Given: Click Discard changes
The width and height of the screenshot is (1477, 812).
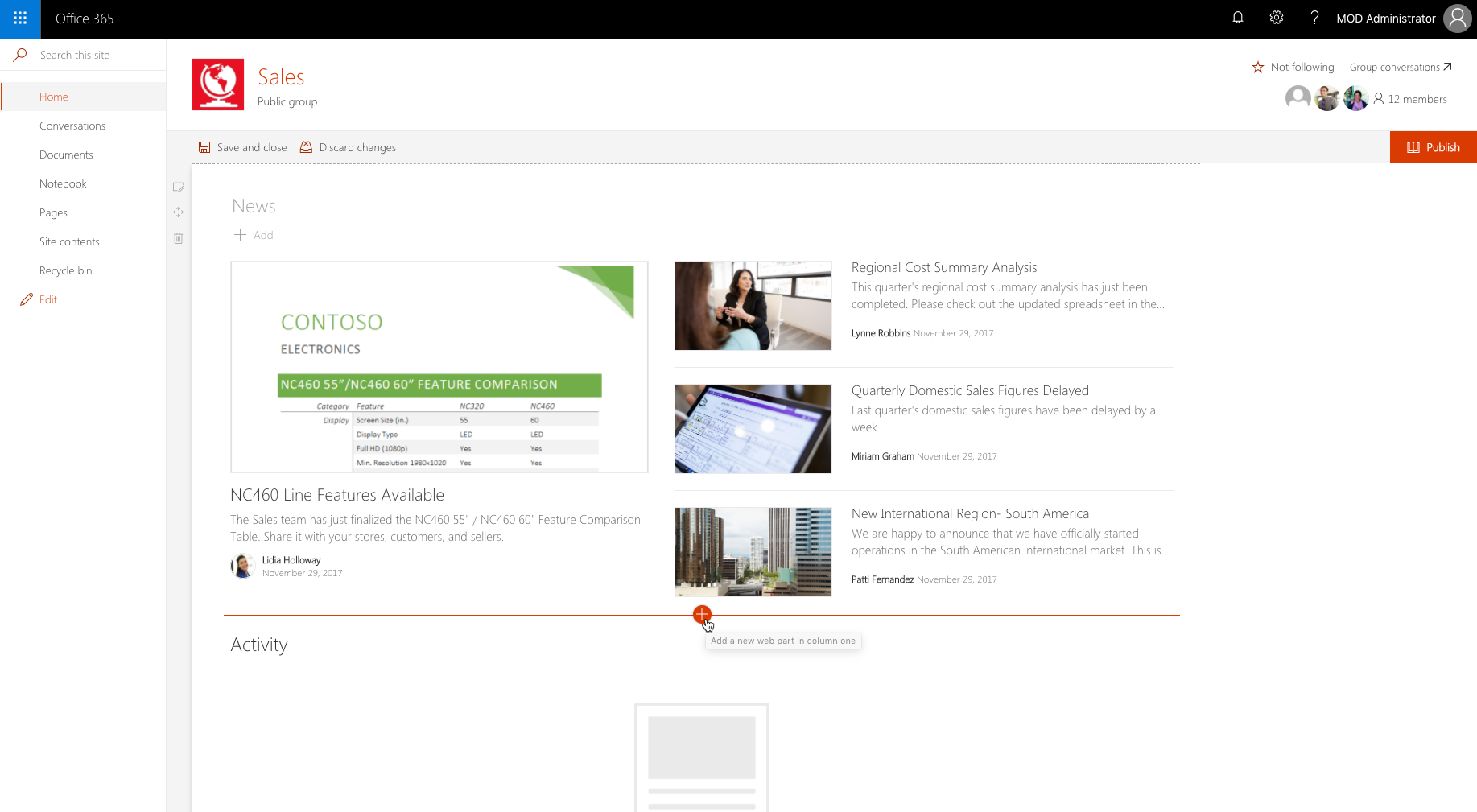Looking at the screenshot, I should point(348,147).
